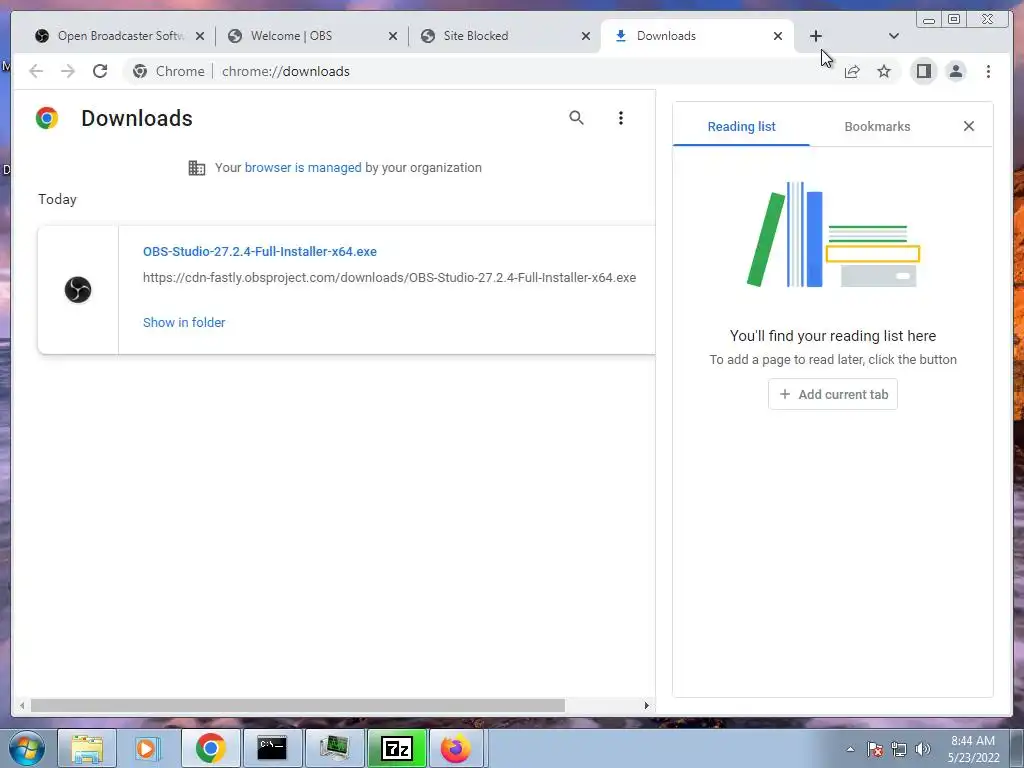Click the scrollbar left arrow
Screen dimensions: 1024x768
tap(22, 705)
